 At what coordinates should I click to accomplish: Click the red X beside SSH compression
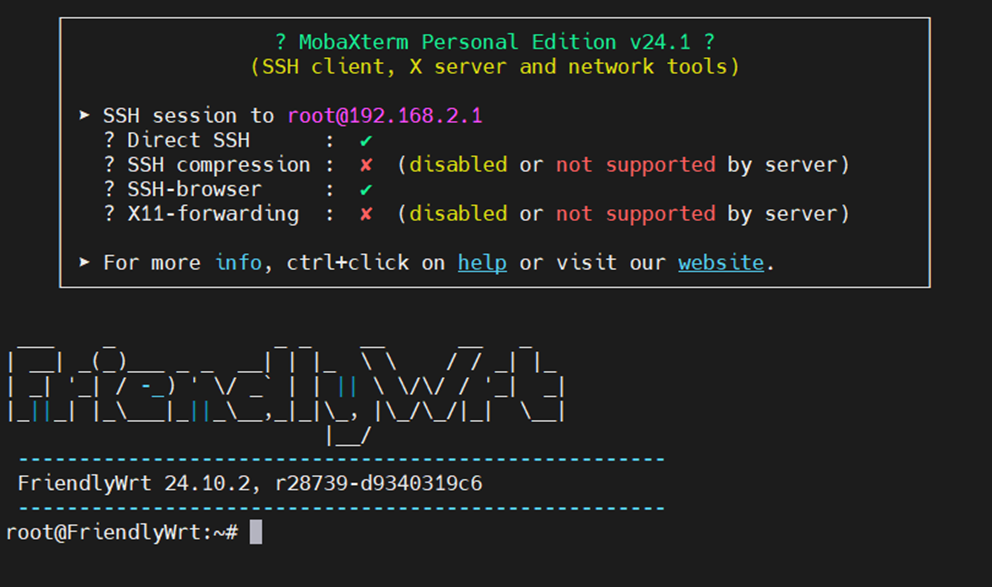tap(366, 165)
